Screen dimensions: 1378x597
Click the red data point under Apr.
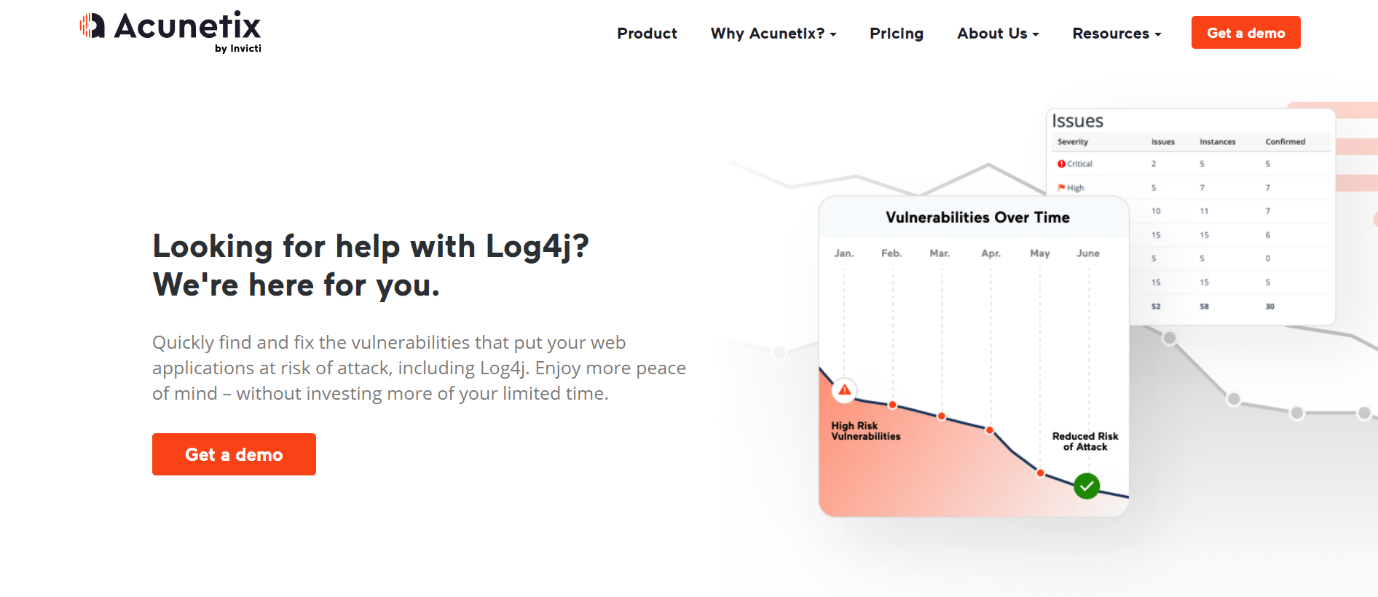click(990, 430)
